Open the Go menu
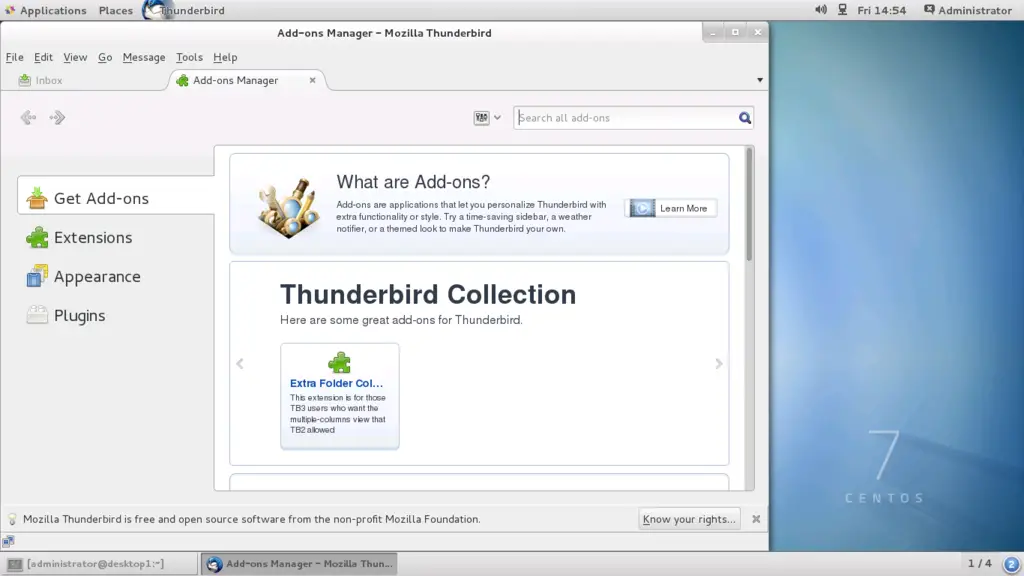1024x576 pixels. tap(105, 57)
